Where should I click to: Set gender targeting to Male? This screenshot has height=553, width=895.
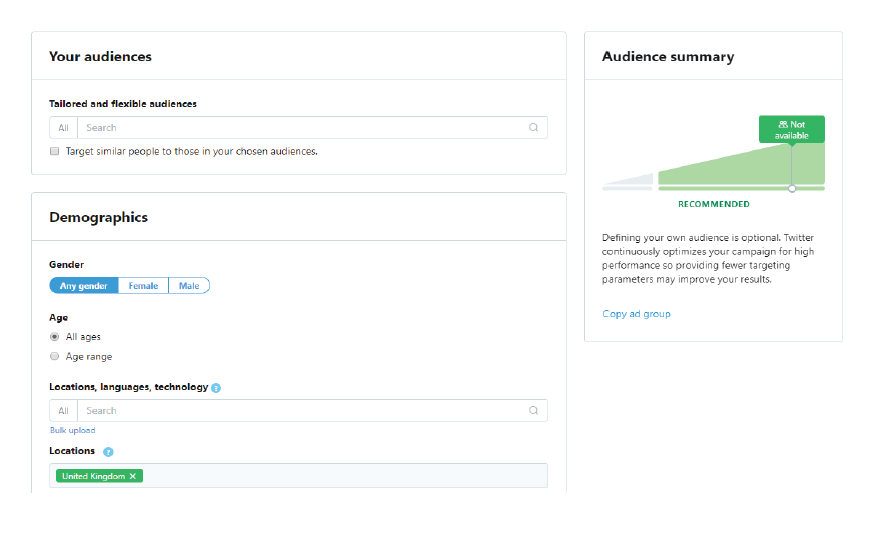click(x=189, y=286)
